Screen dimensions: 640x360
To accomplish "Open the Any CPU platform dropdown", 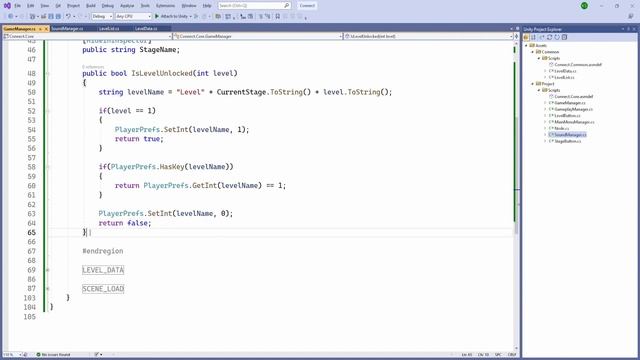I will pos(133,16).
